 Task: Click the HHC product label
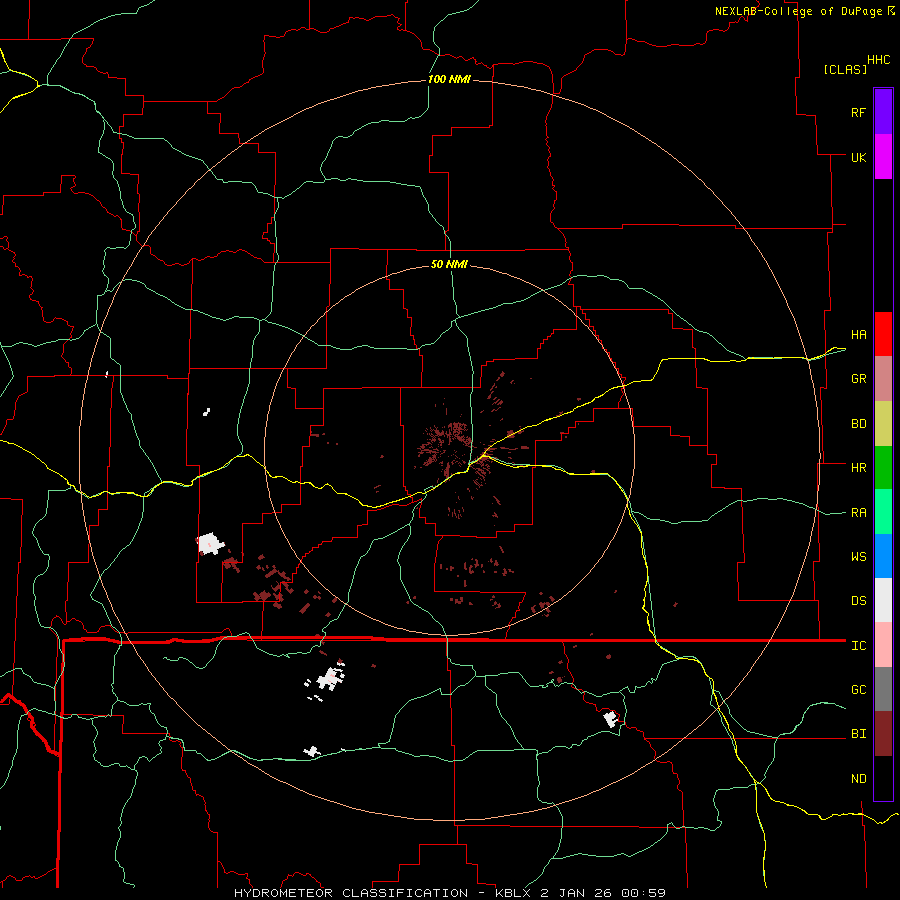coord(879,60)
